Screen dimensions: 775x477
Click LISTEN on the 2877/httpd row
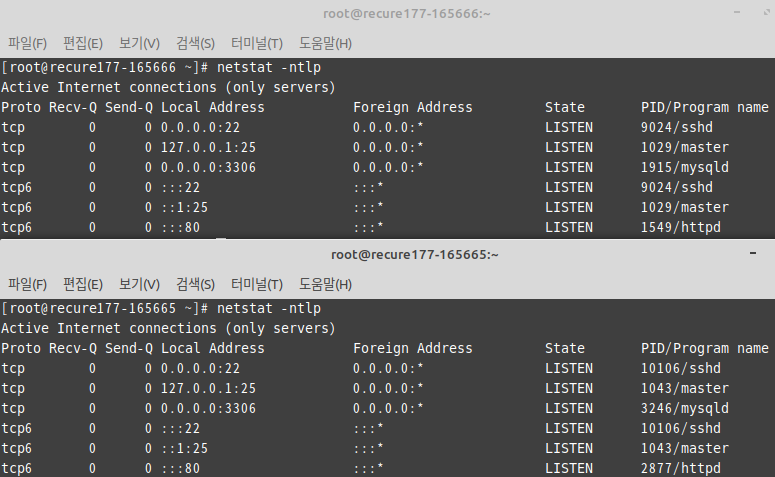pyautogui.click(x=568, y=468)
